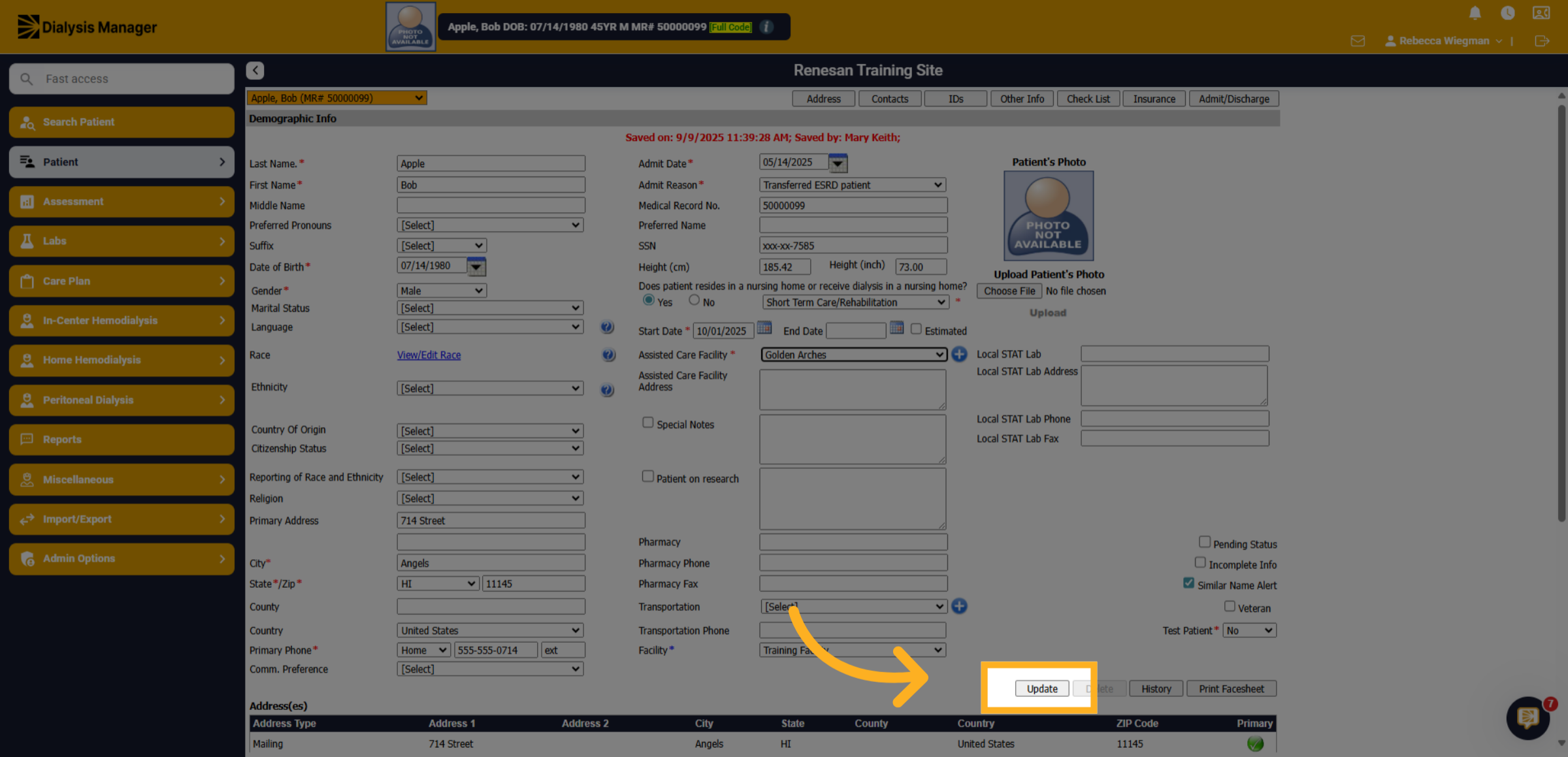Open View/Edit Race link

(429, 355)
